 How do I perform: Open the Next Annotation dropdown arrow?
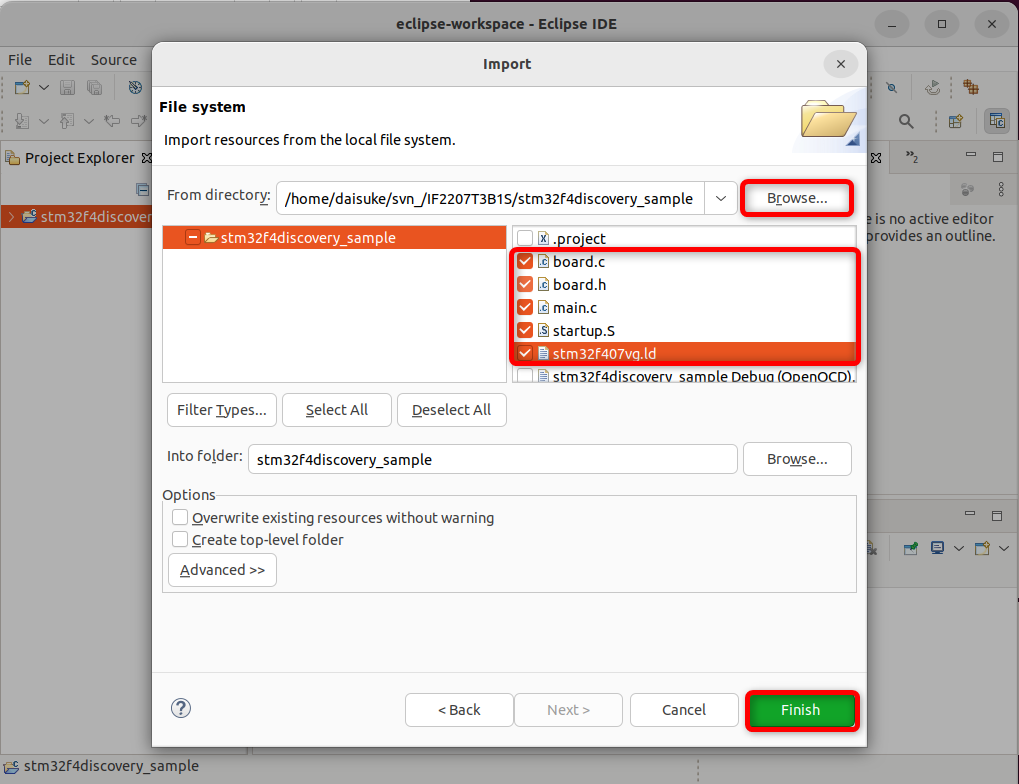click(44, 121)
